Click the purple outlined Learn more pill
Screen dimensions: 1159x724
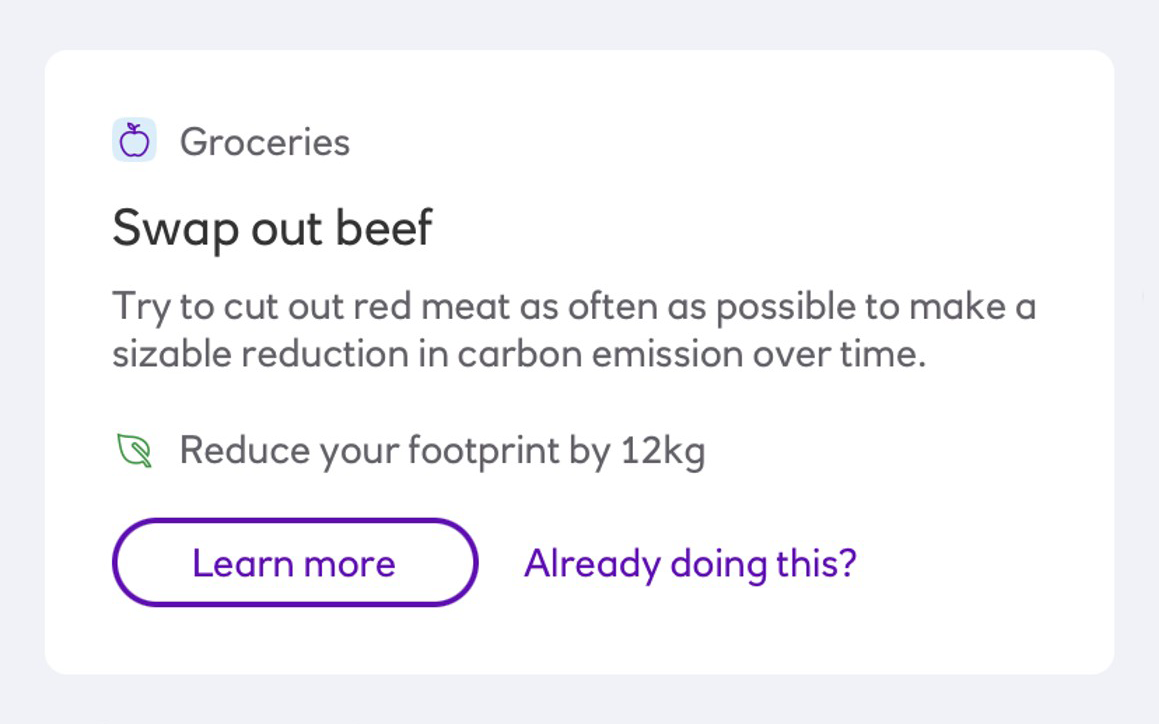pos(295,563)
